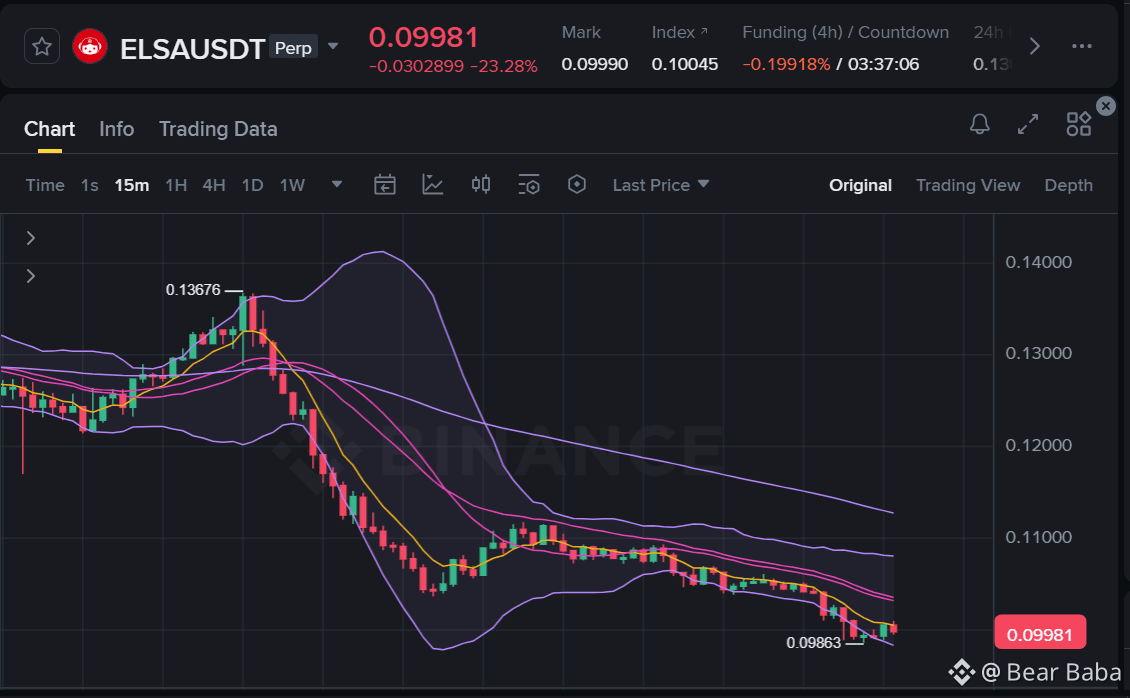Switch to the Info tab
The width and height of the screenshot is (1130, 698).
(x=117, y=129)
